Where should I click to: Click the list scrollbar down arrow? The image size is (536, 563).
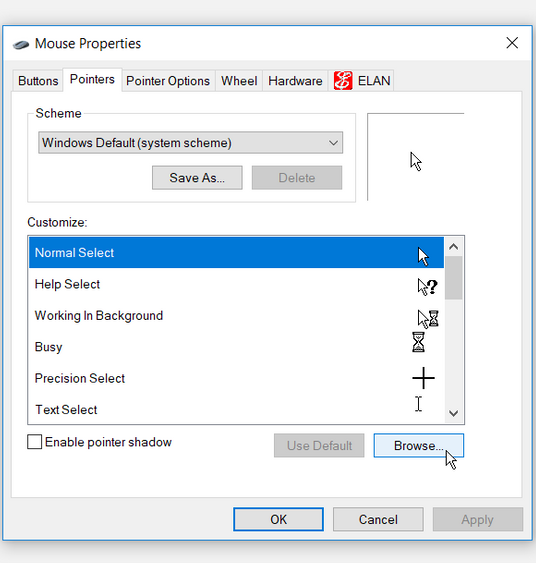[454, 413]
